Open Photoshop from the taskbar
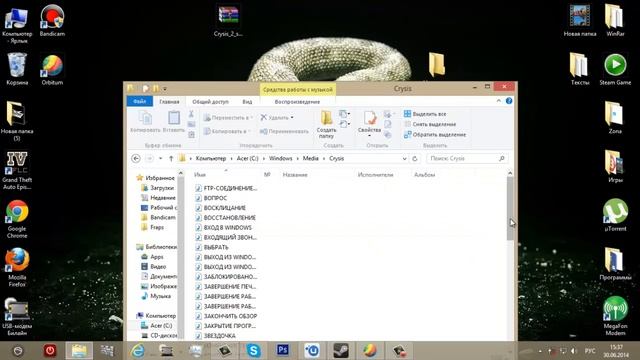This screenshot has width=640, height=360. (282, 350)
